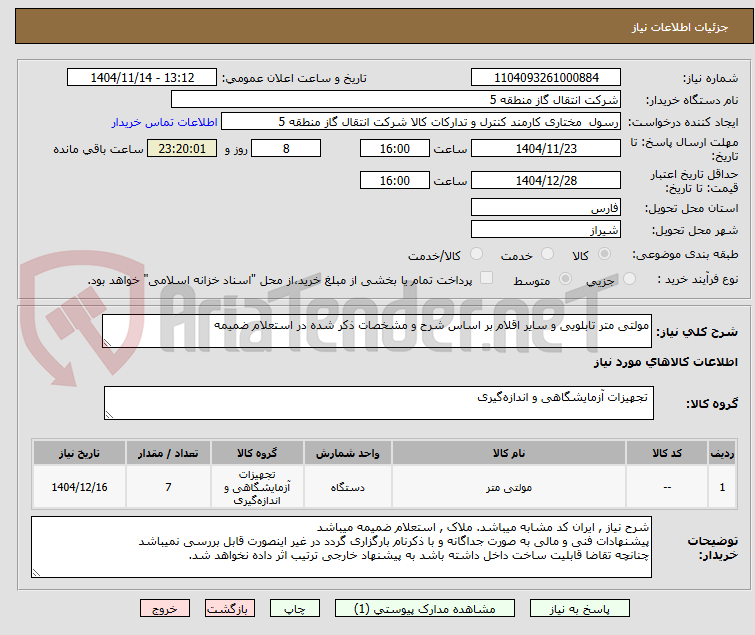Click the پاسخ به نیاز button

coord(580,609)
